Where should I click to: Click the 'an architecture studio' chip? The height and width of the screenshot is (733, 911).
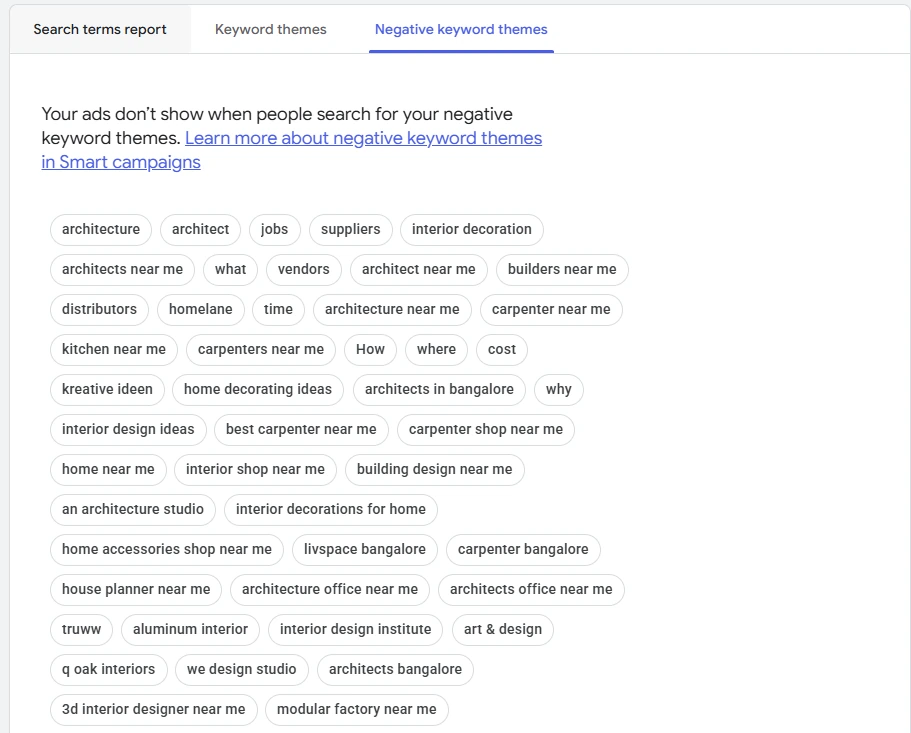click(x=133, y=510)
